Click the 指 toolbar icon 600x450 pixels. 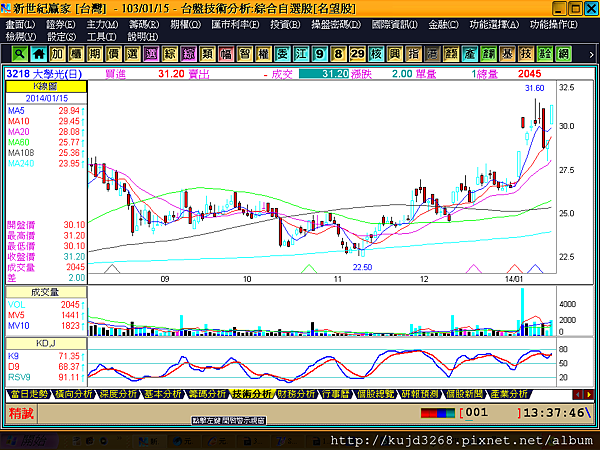pos(413,54)
